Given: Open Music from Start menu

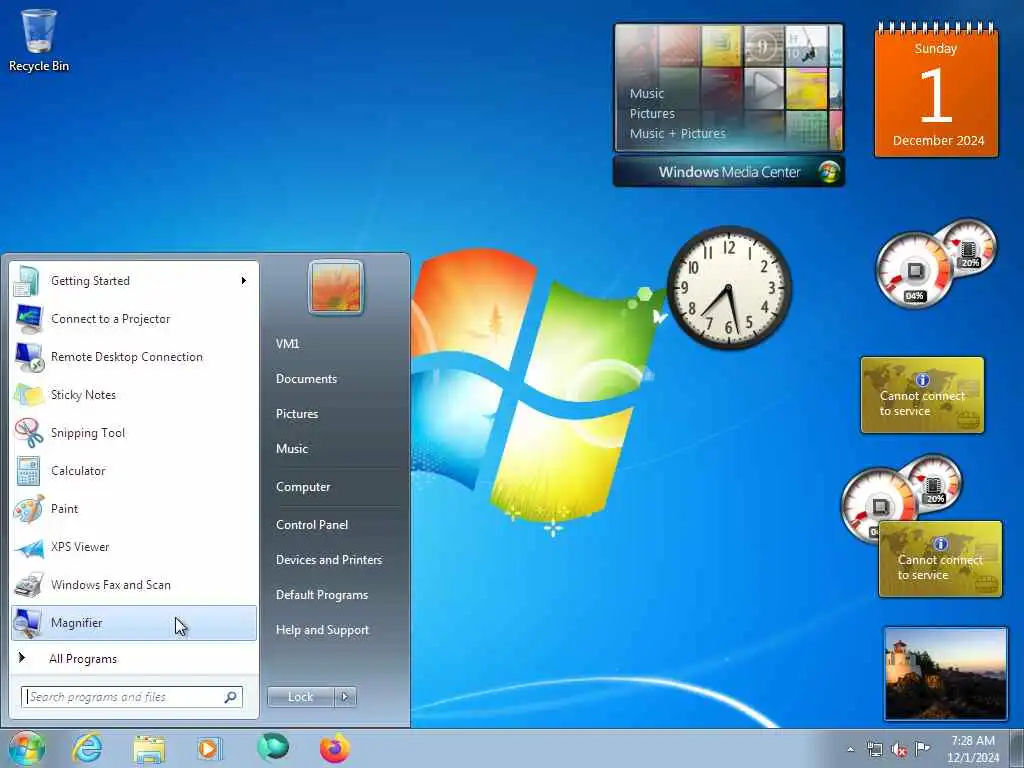Looking at the screenshot, I should click(x=292, y=449).
